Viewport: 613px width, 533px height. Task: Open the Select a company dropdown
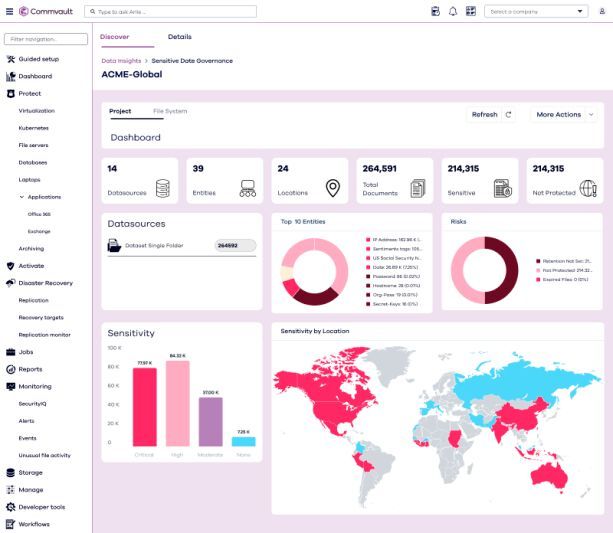536,11
